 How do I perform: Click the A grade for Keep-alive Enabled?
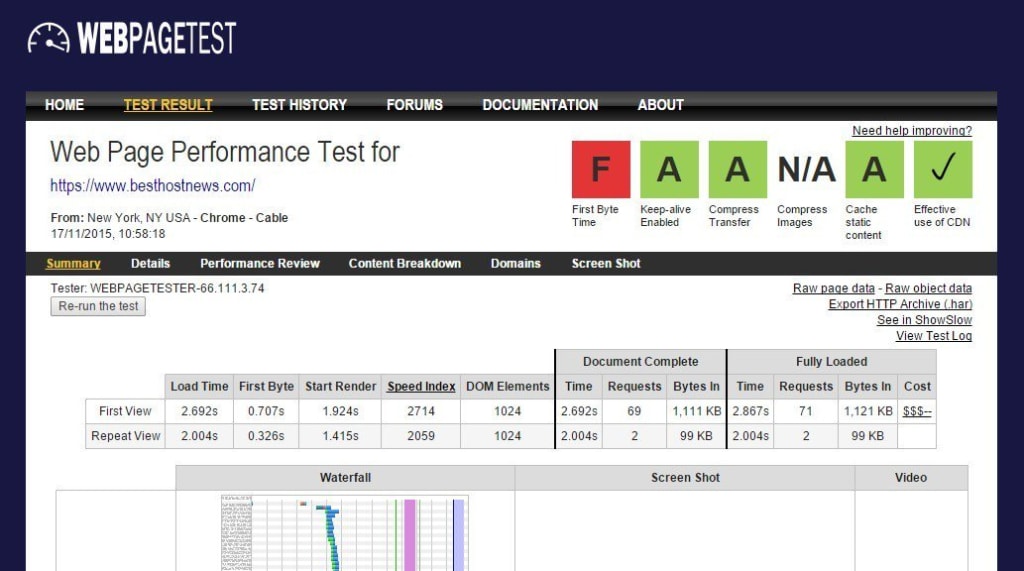pyautogui.click(x=669, y=169)
